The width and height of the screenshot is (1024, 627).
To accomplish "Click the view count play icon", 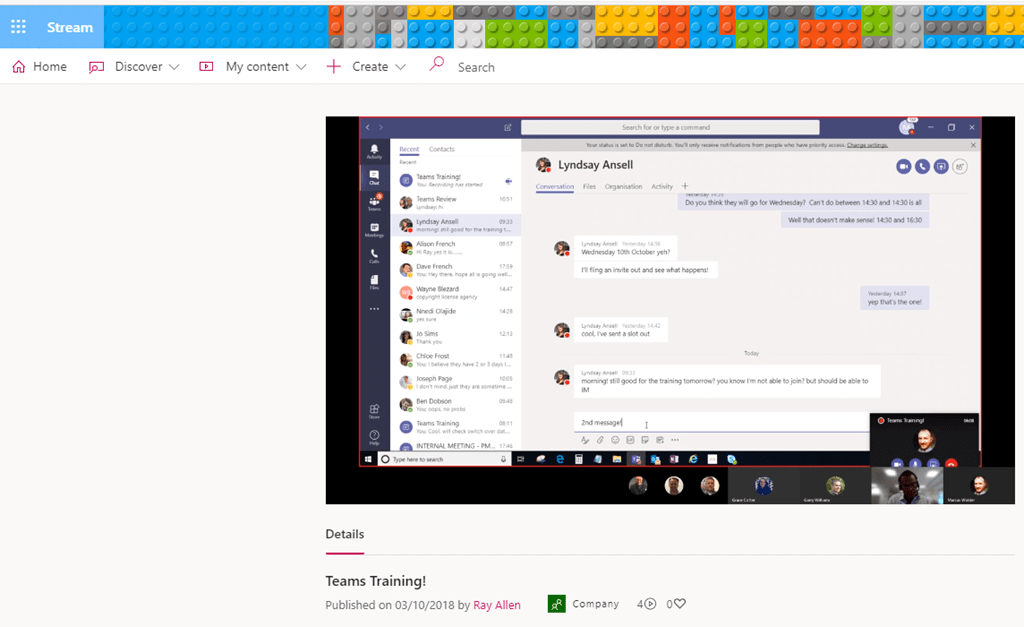I will (x=650, y=604).
